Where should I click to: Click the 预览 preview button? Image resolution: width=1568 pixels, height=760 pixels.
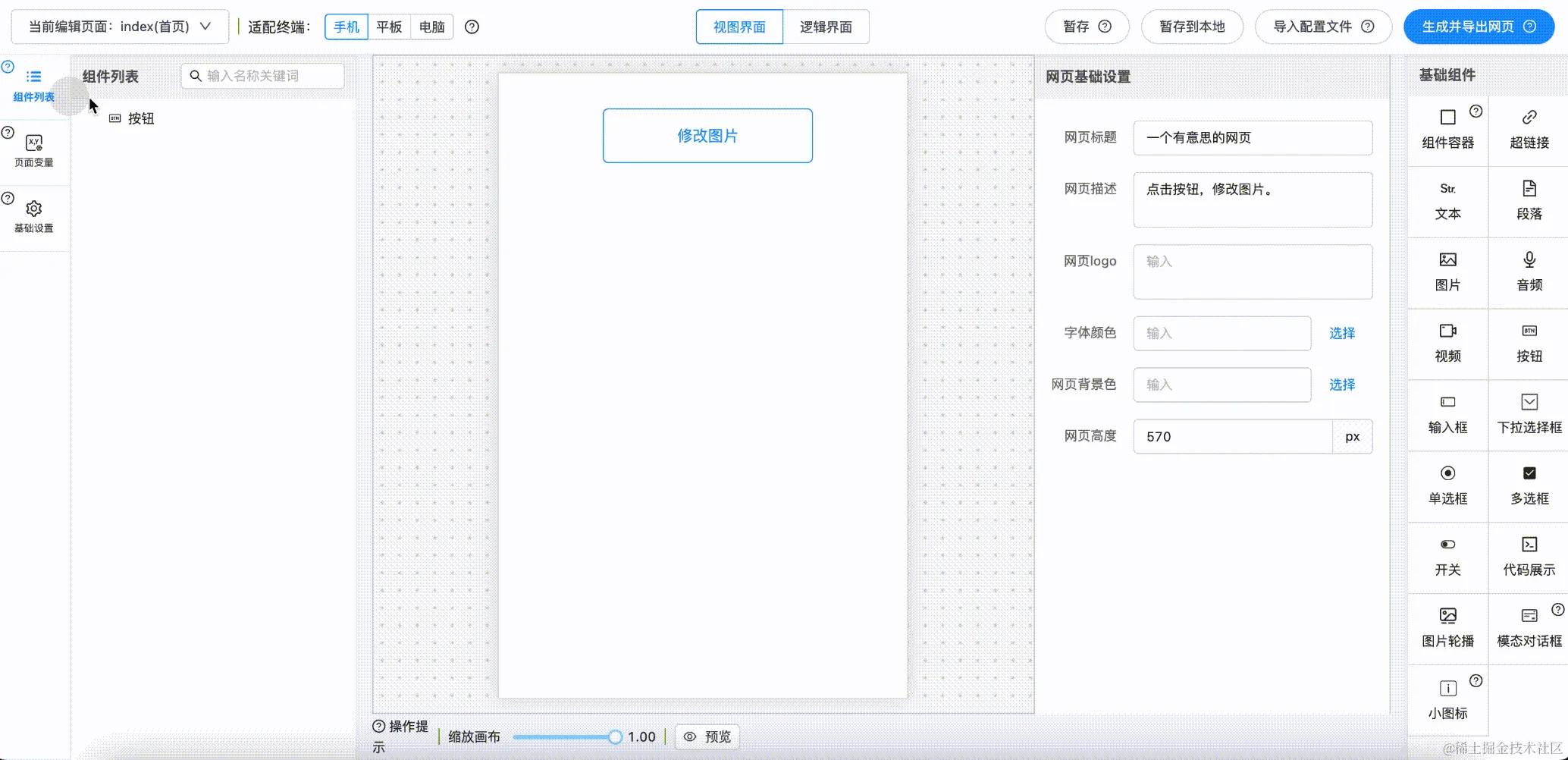tap(706, 736)
